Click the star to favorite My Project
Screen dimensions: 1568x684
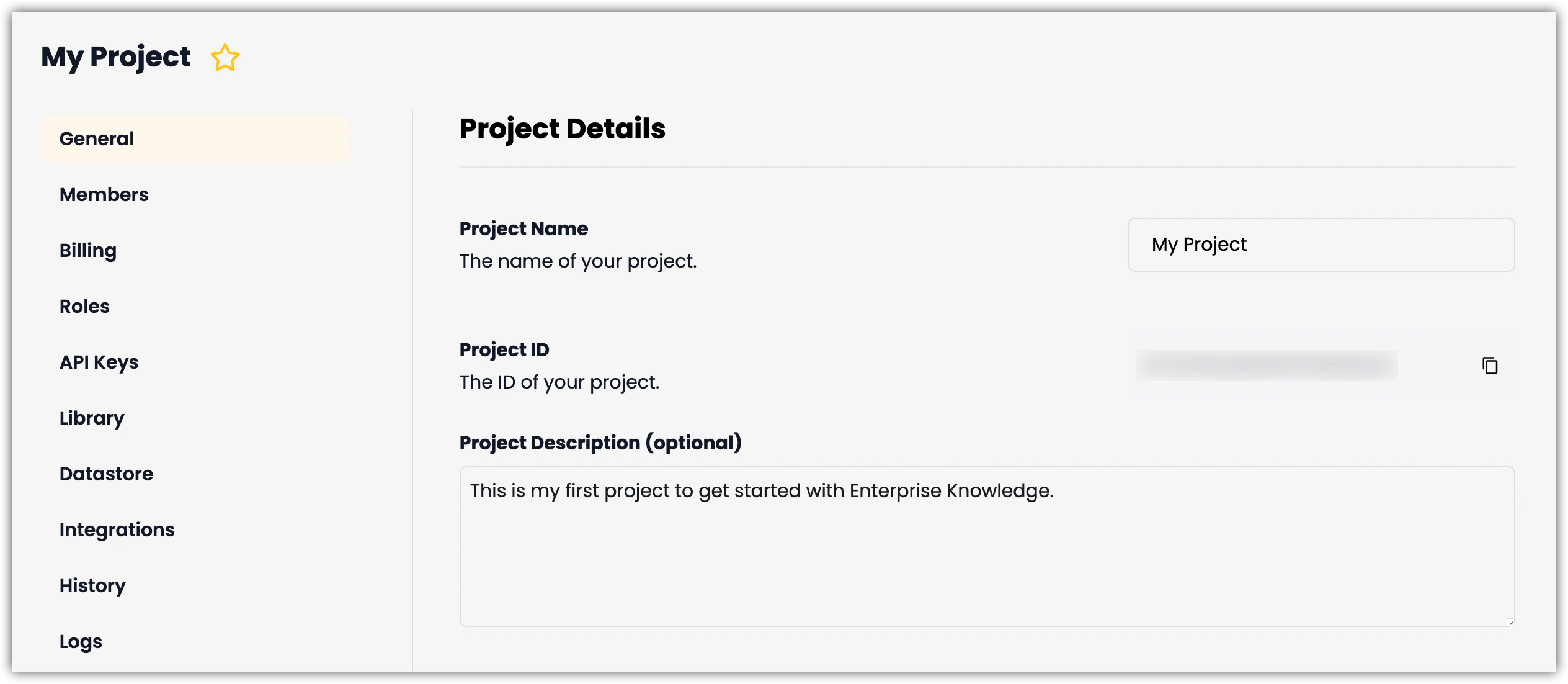point(225,57)
